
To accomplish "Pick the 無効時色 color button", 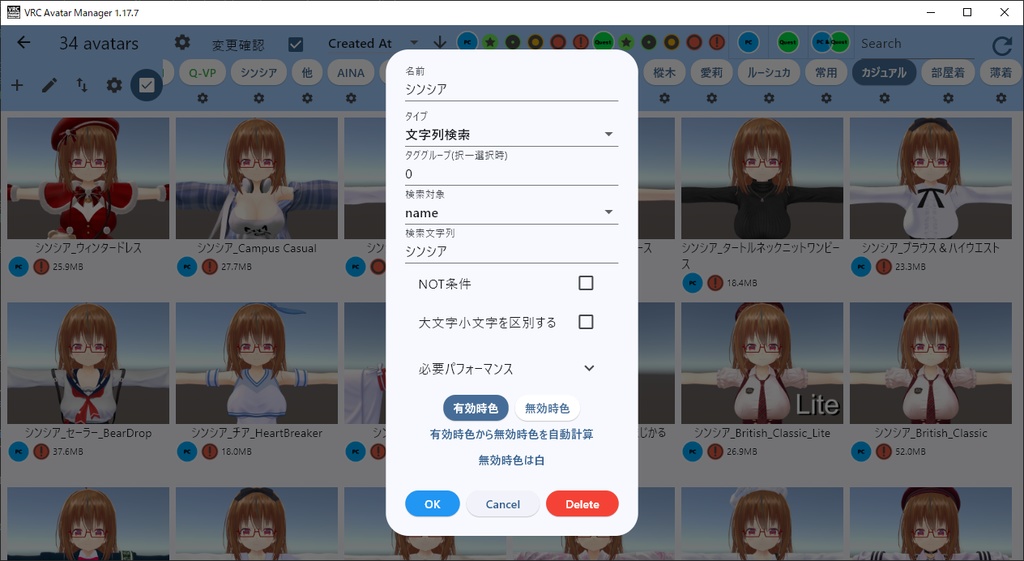I will point(547,408).
